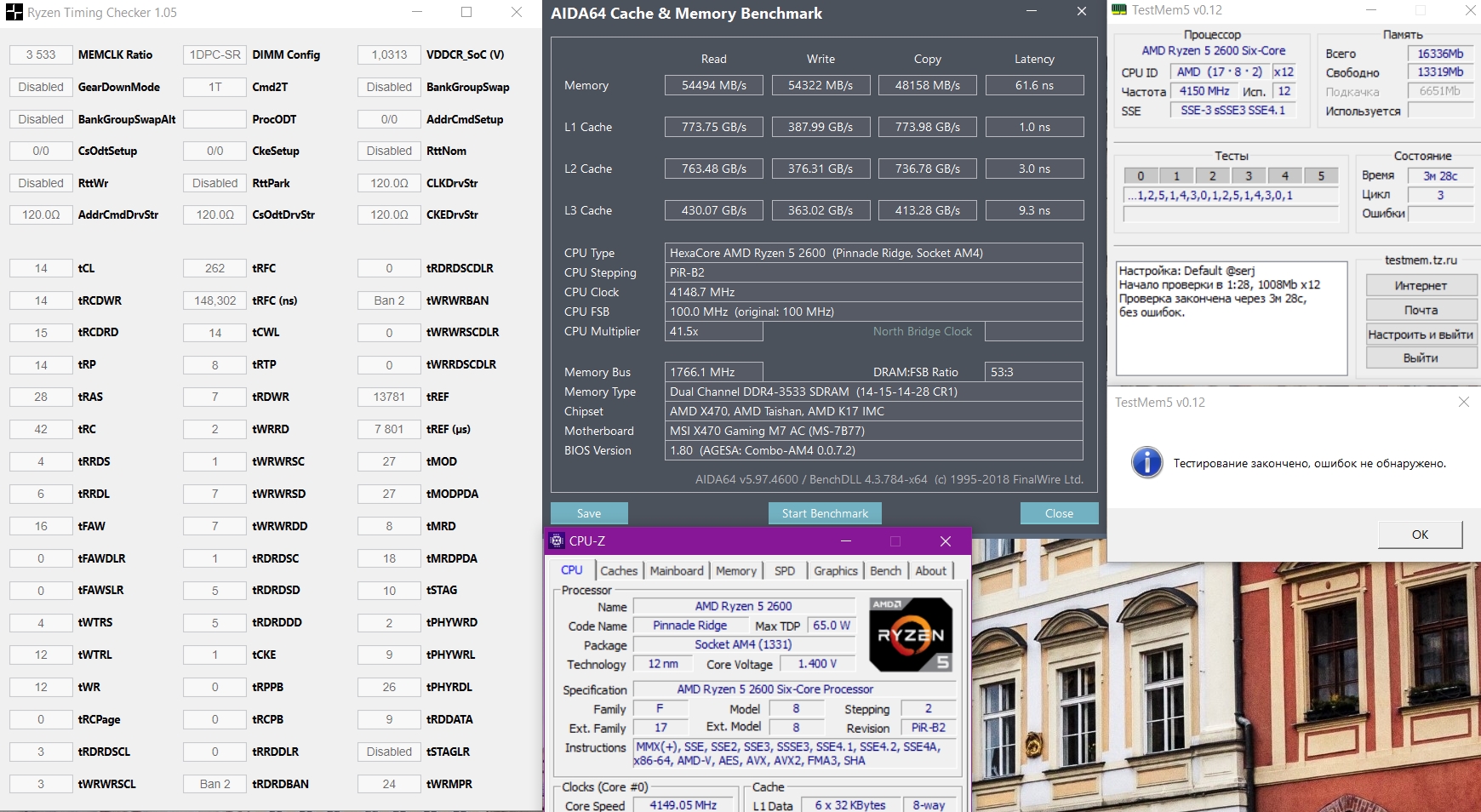Screen dimensions: 1481x812
Task: Confirm the TestMem5 dialog with OK
Action: pos(1420,535)
